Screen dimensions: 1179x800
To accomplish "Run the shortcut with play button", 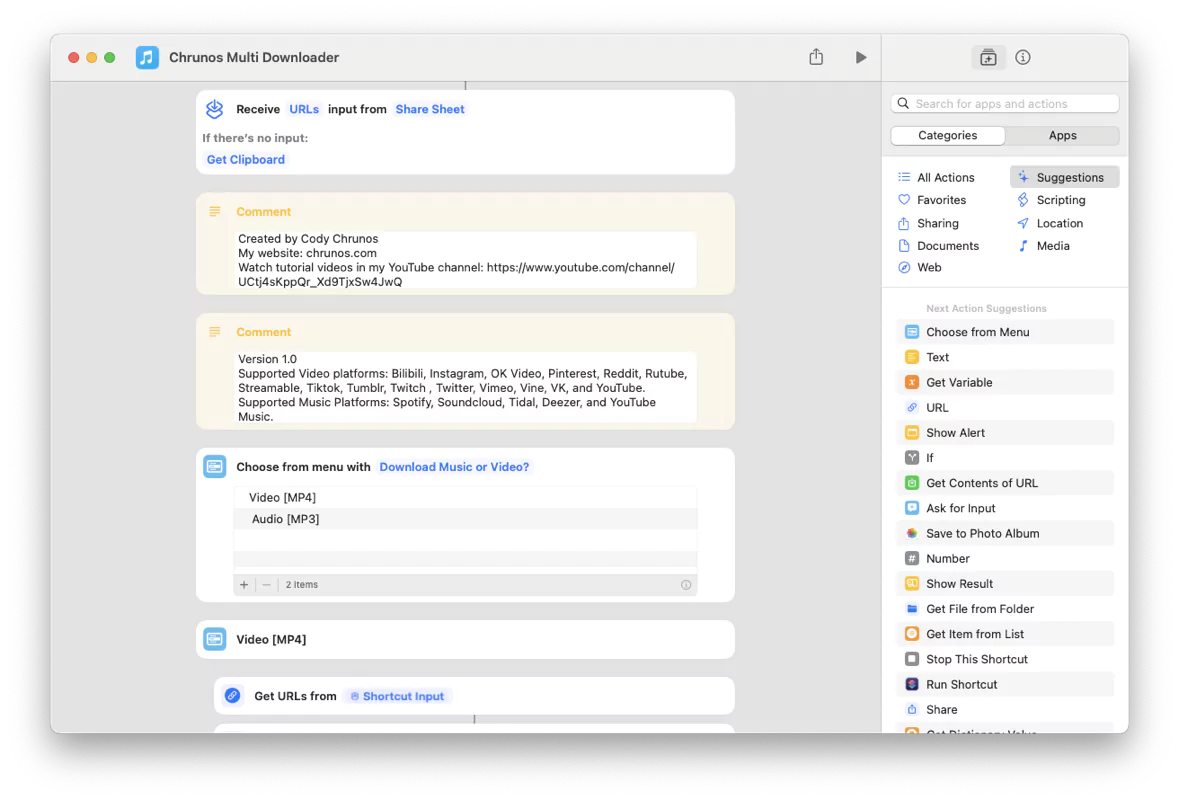I will [860, 58].
